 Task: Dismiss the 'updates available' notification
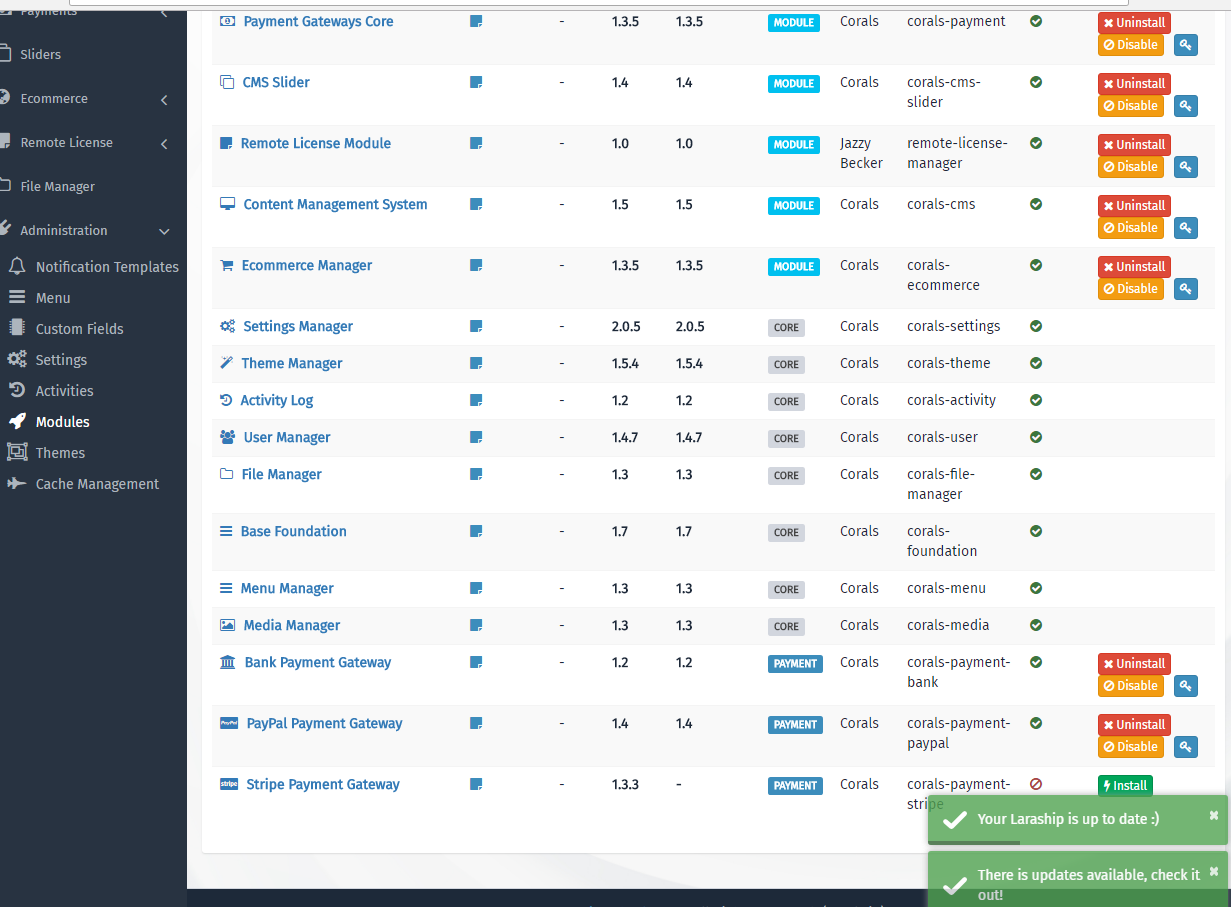(x=1214, y=871)
